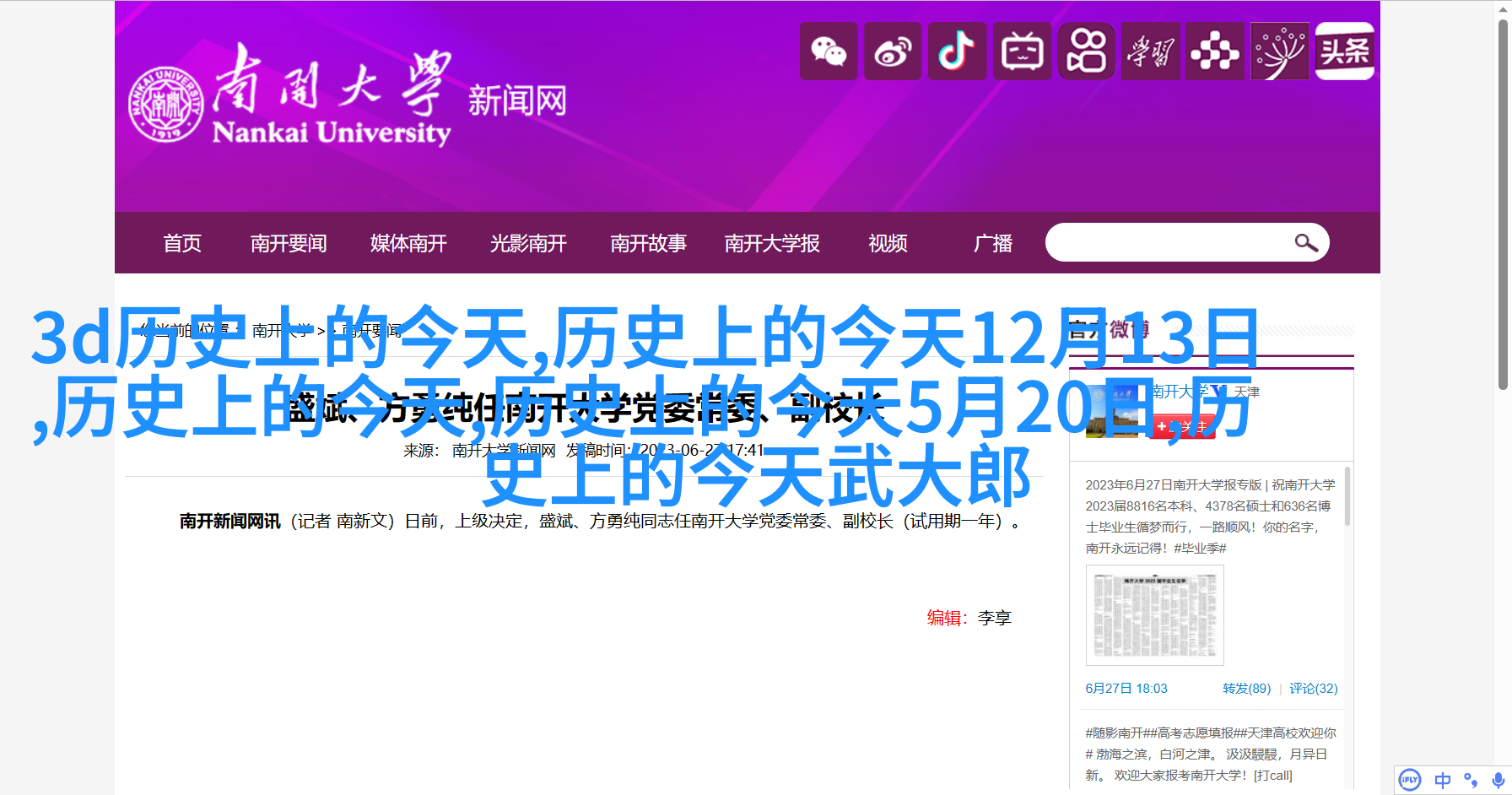The width and height of the screenshot is (1512, 795).
Task: Open the Kuaishou camera icon
Action: [x=1086, y=51]
